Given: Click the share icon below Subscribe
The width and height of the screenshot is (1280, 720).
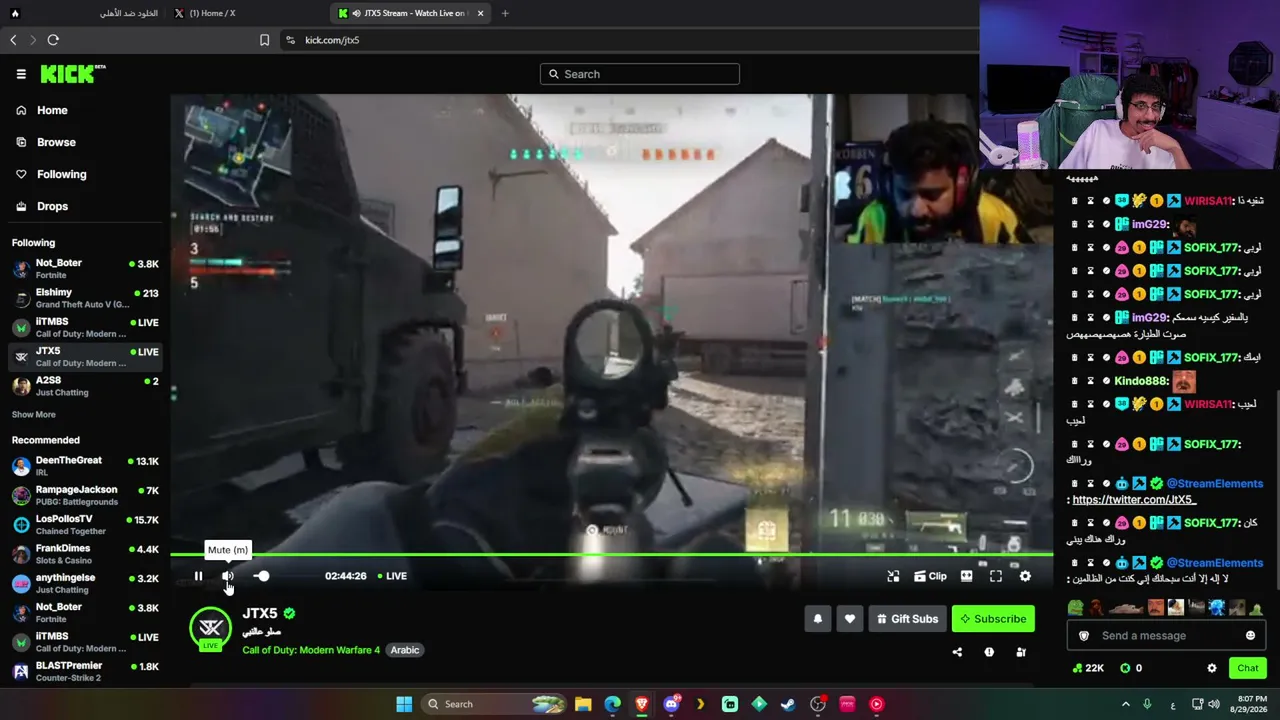Looking at the screenshot, I should (957, 652).
